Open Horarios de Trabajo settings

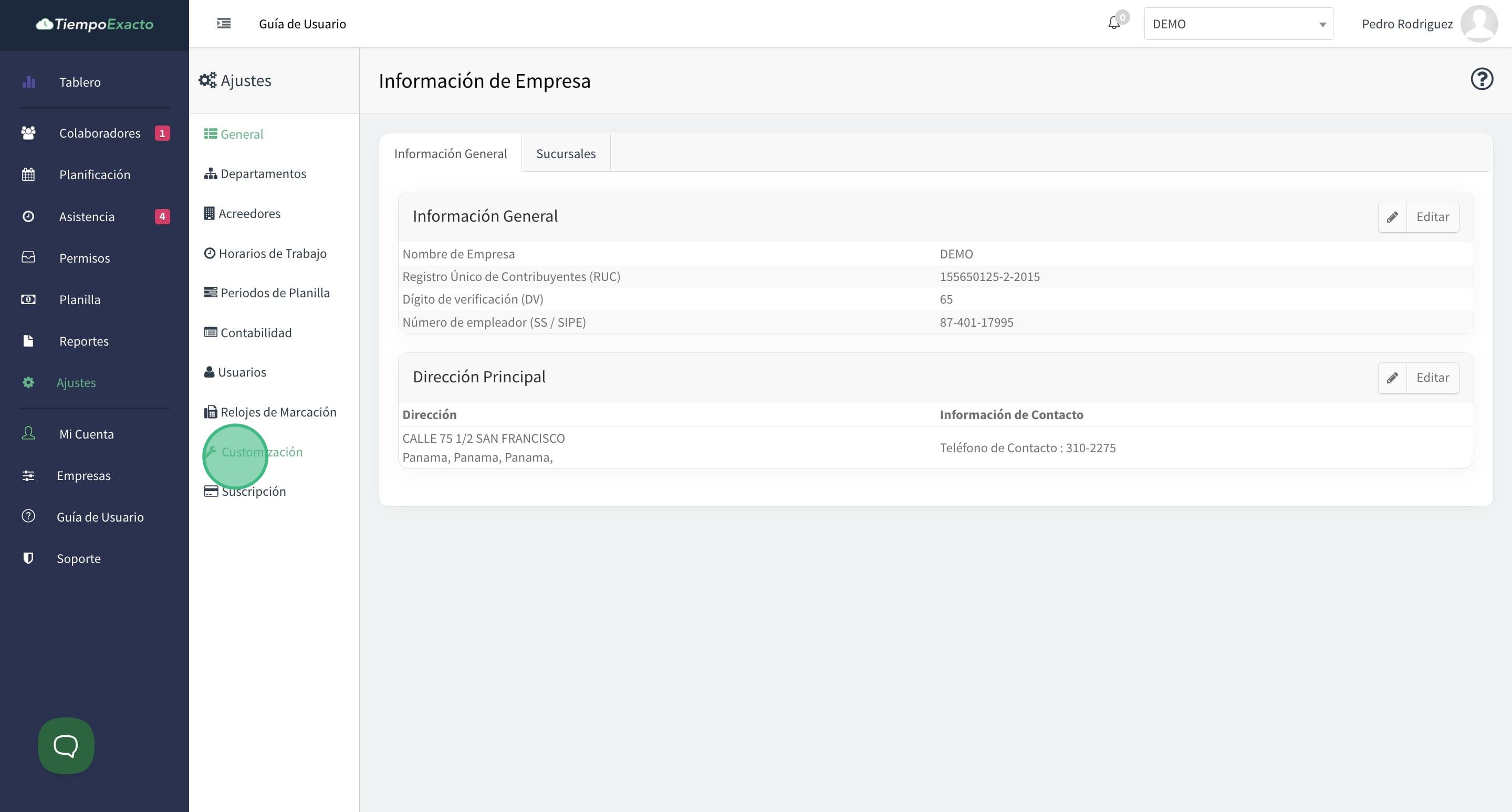[x=272, y=253]
